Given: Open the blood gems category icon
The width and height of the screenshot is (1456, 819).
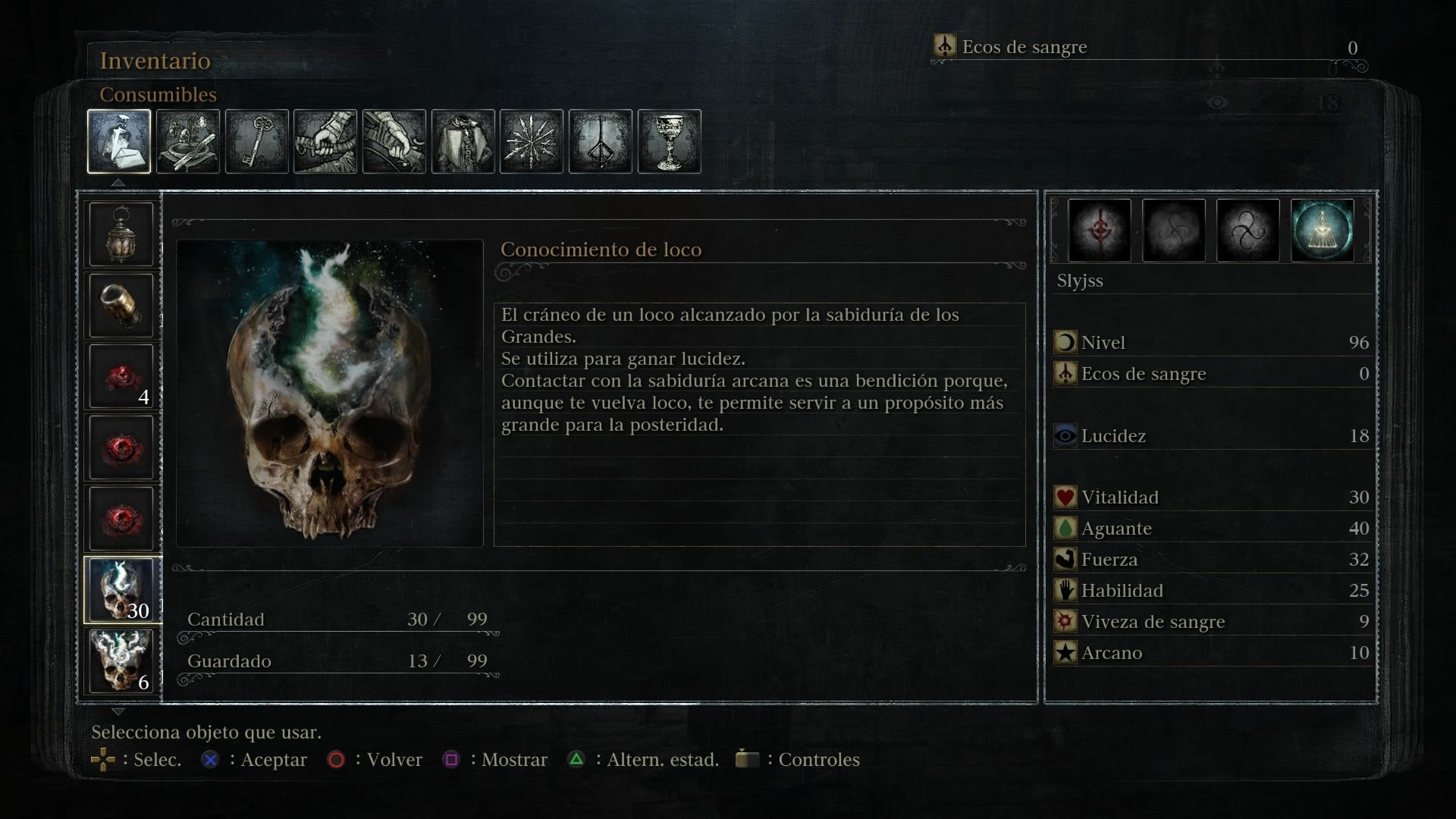Looking at the screenshot, I should (x=532, y=142).
